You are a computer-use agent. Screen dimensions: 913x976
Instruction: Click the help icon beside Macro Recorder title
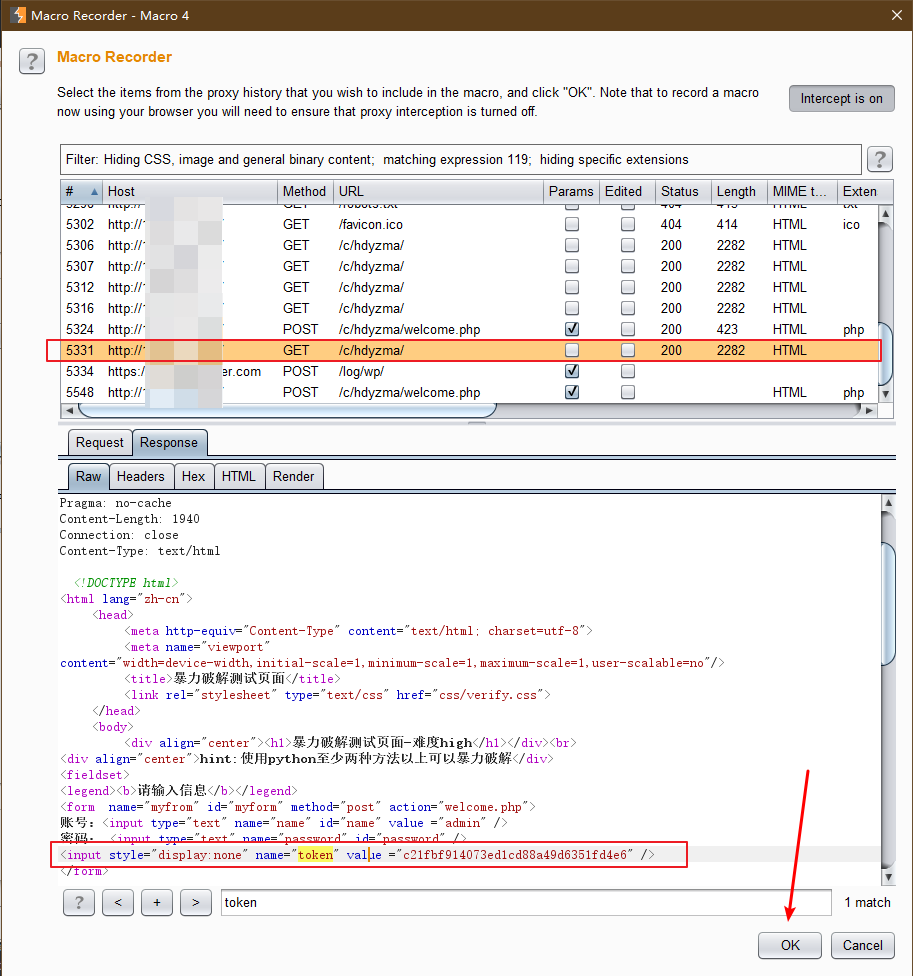tap(31, 61)
